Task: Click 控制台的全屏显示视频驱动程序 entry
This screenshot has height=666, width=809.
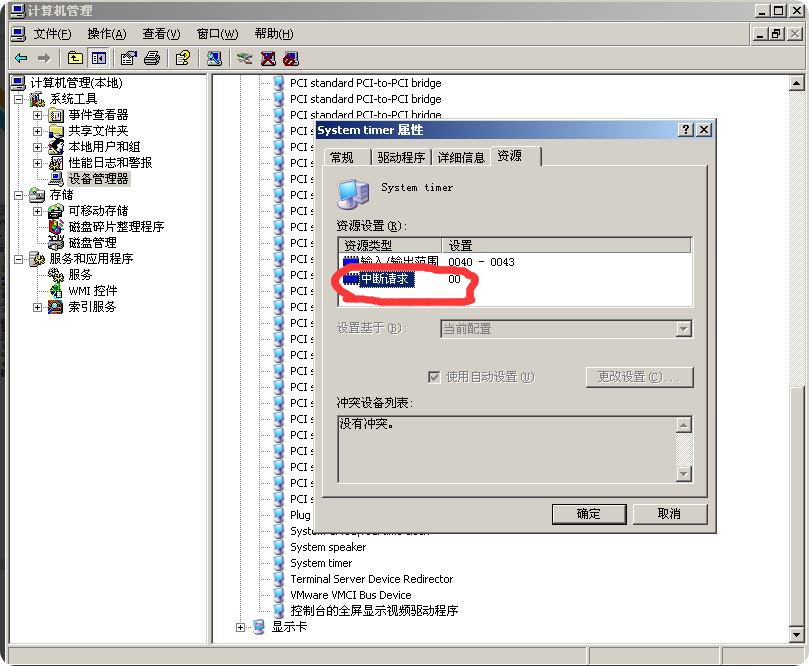Action: point(374,611)
